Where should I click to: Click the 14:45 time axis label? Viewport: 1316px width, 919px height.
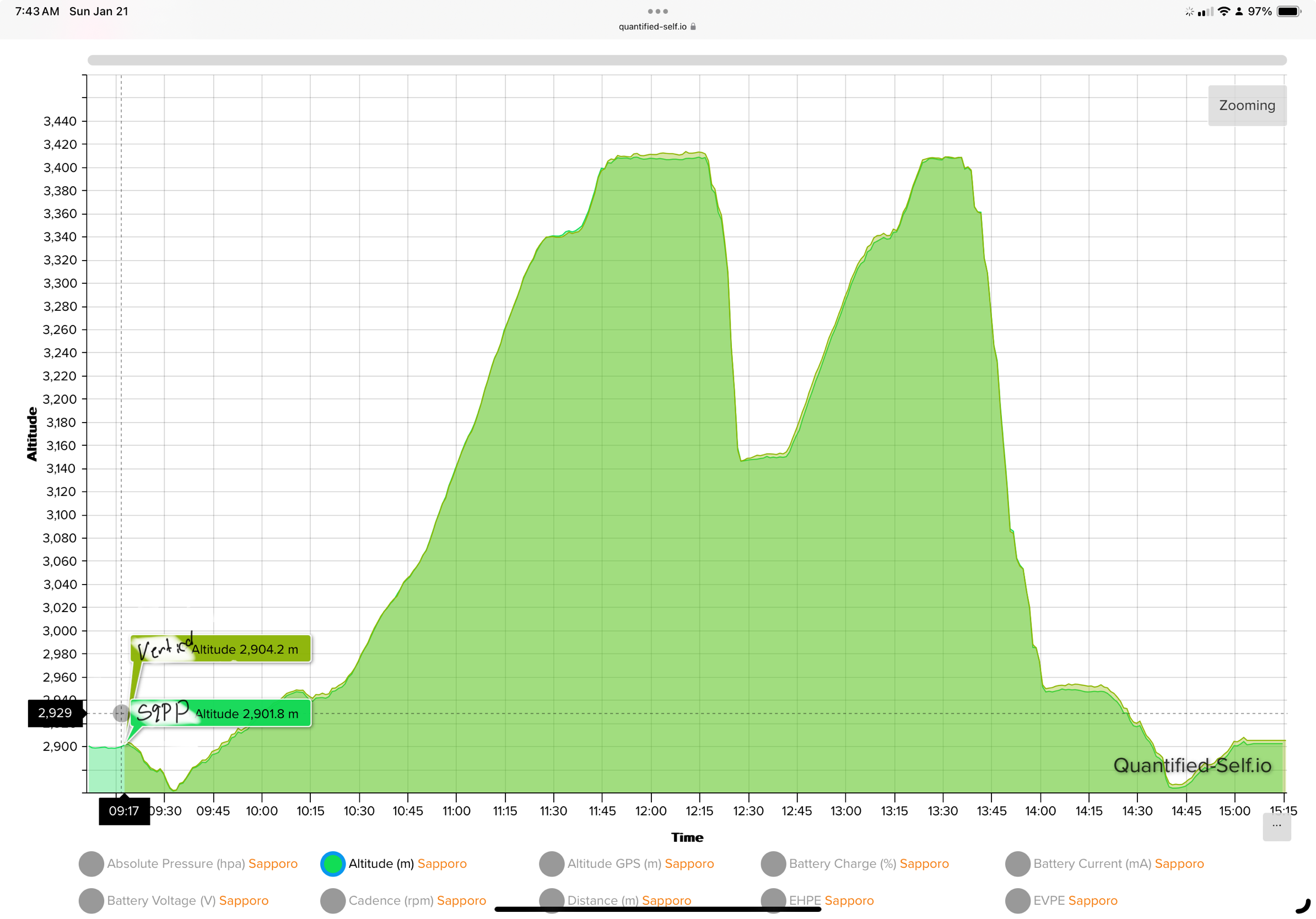click(x=1185, y=810)
